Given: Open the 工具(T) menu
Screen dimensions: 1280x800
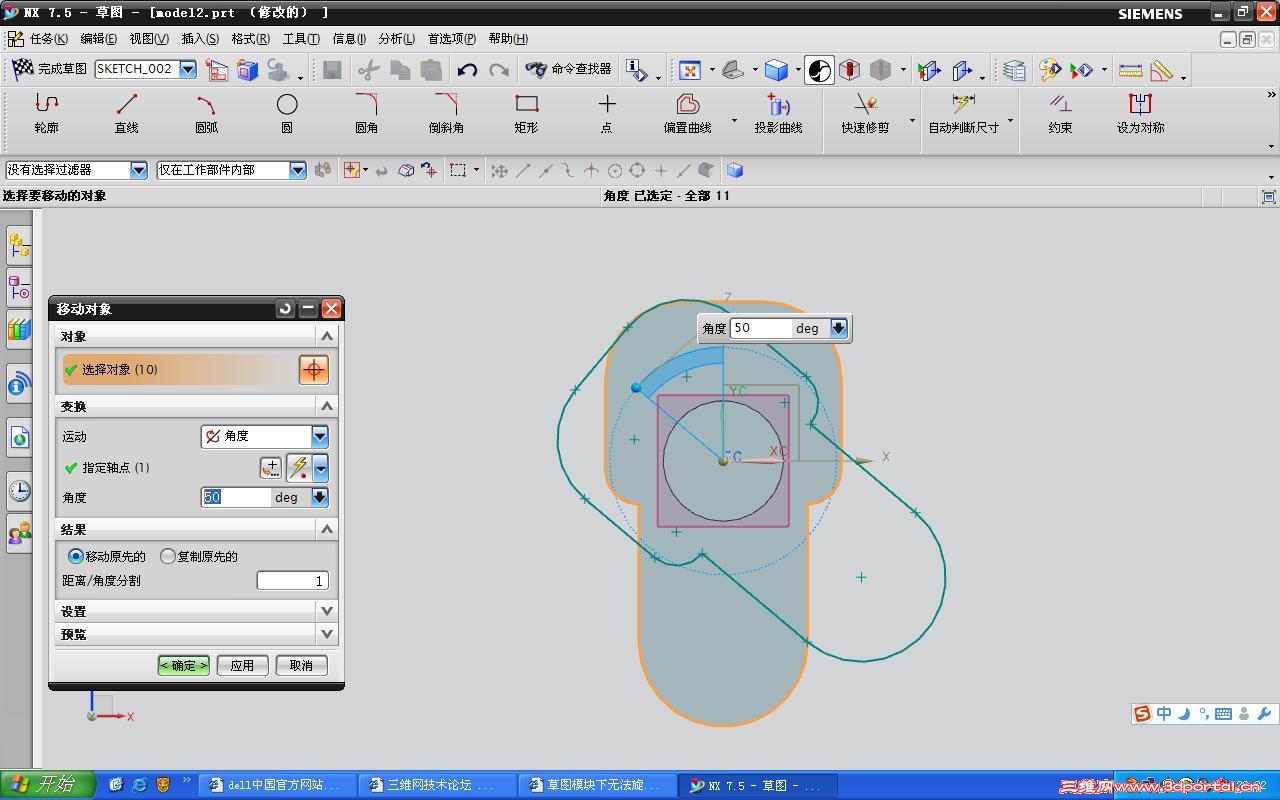Looking at the screenshot, I should (x=301, y=39).
